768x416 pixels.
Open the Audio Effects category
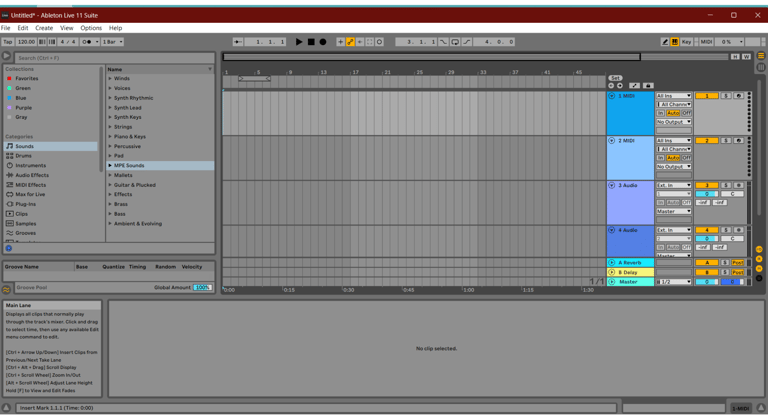point(32,175)
